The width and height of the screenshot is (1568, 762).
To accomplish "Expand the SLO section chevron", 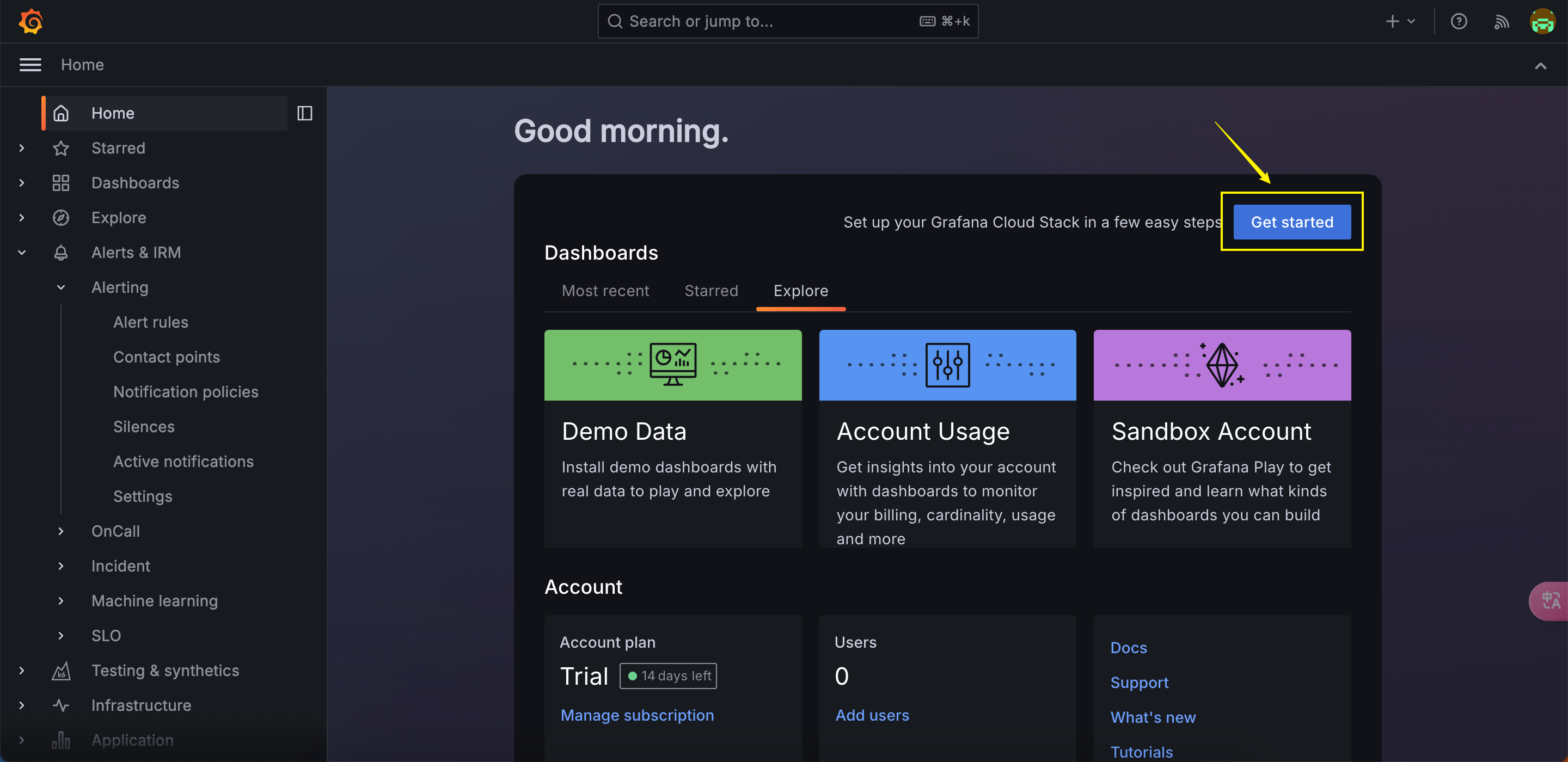I will point(61,635).
